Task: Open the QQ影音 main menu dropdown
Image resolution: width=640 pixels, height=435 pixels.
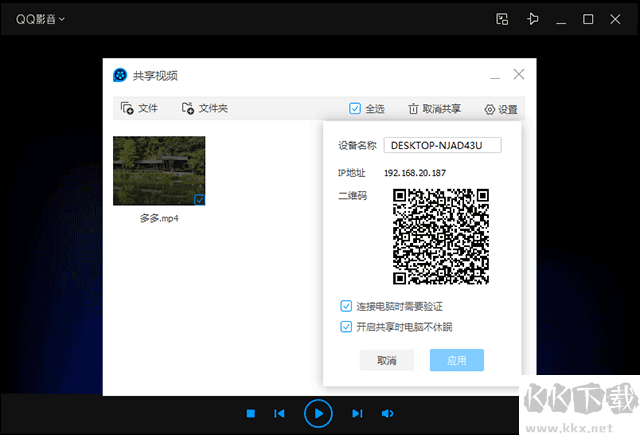Action: pyautogui.click(x=40, y=19)
